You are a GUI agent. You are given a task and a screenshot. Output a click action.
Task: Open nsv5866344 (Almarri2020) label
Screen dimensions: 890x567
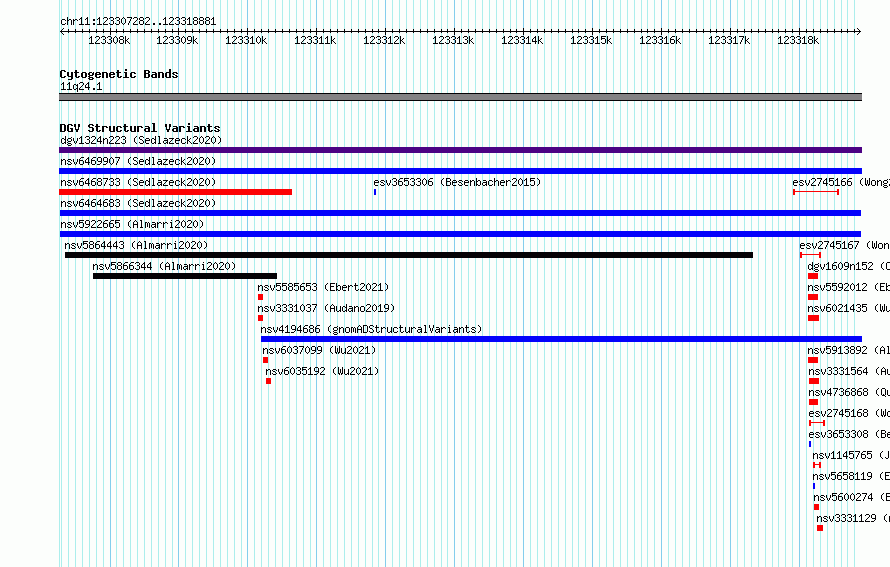(164, 266)
